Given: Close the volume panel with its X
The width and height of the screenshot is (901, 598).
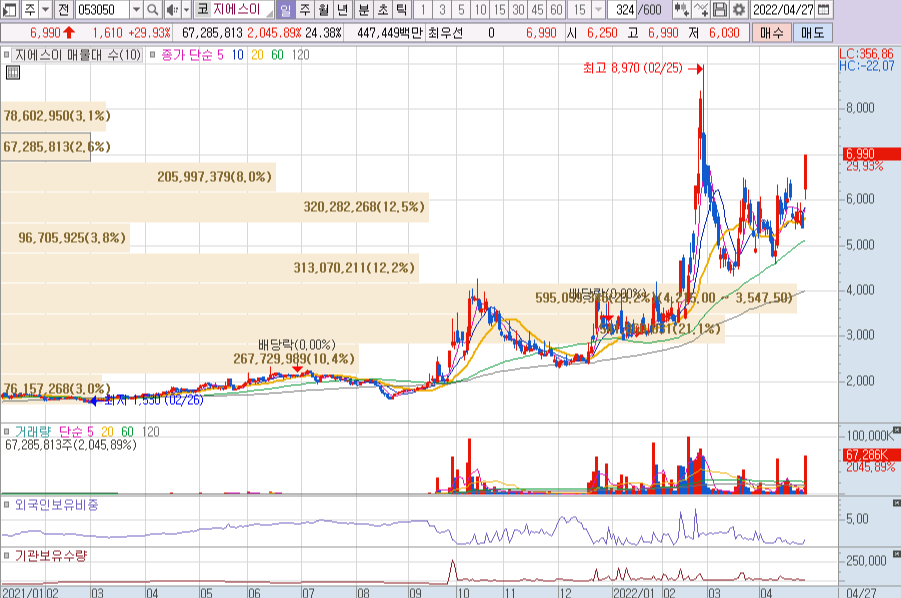Looking at the screenshot, I should 896,430.
